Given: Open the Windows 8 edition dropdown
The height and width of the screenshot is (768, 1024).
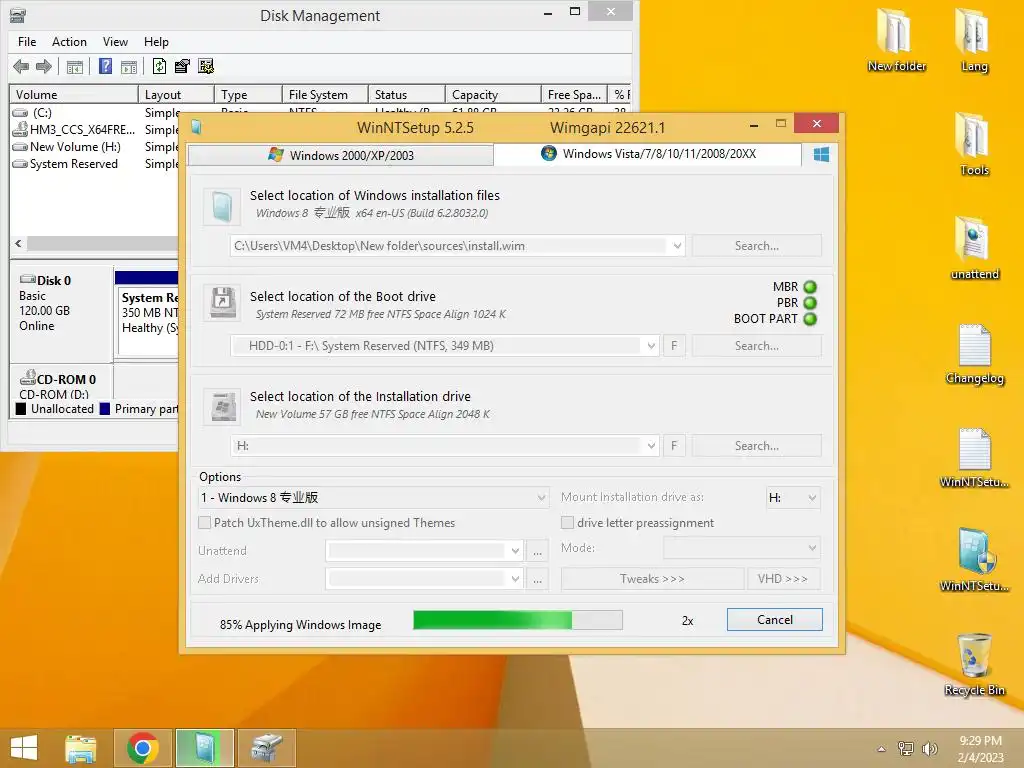Looking at the screenshot, I should (x=372, y=498).
